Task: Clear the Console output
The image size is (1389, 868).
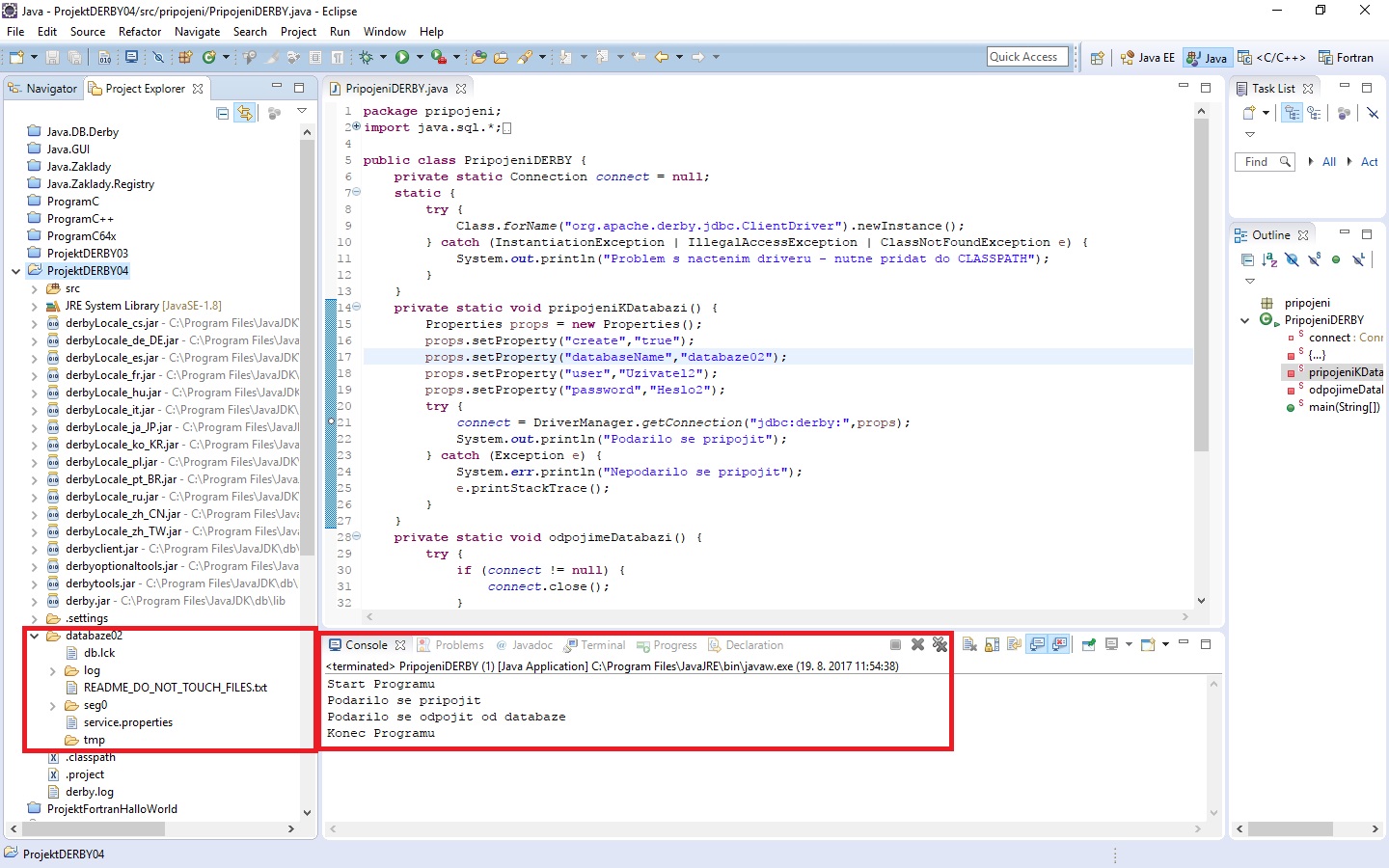Action: [968, 644]
